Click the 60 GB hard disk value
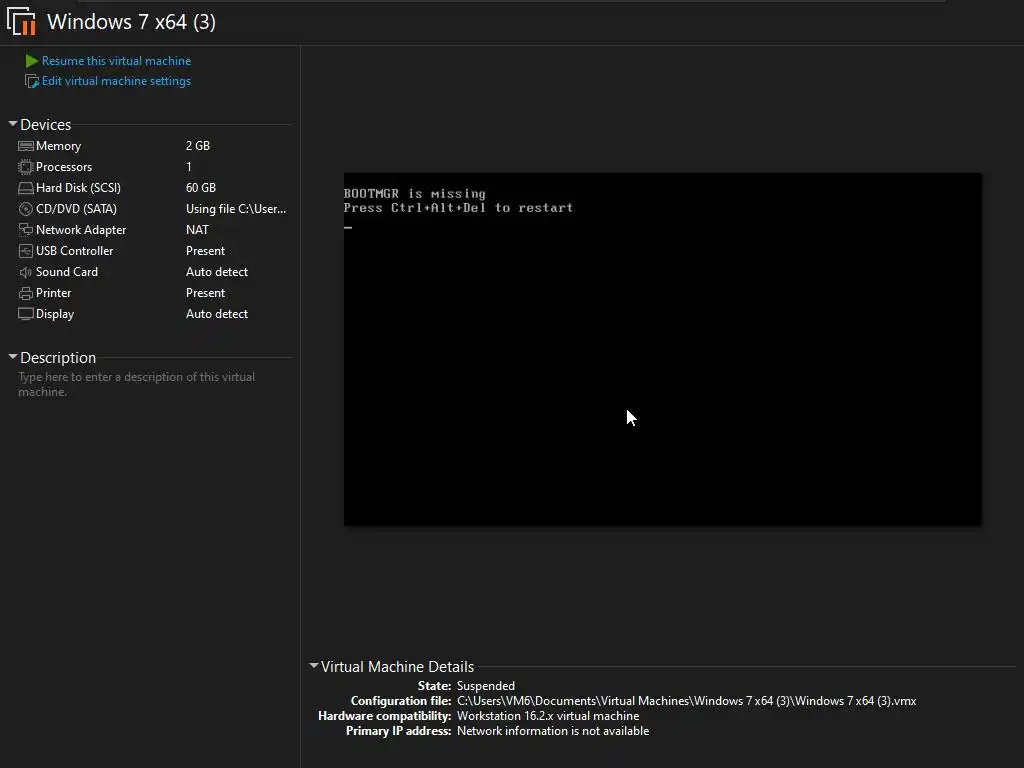The width and height of the screenshot is (1024, 768). pyautogui.click(x=200, y=188)
